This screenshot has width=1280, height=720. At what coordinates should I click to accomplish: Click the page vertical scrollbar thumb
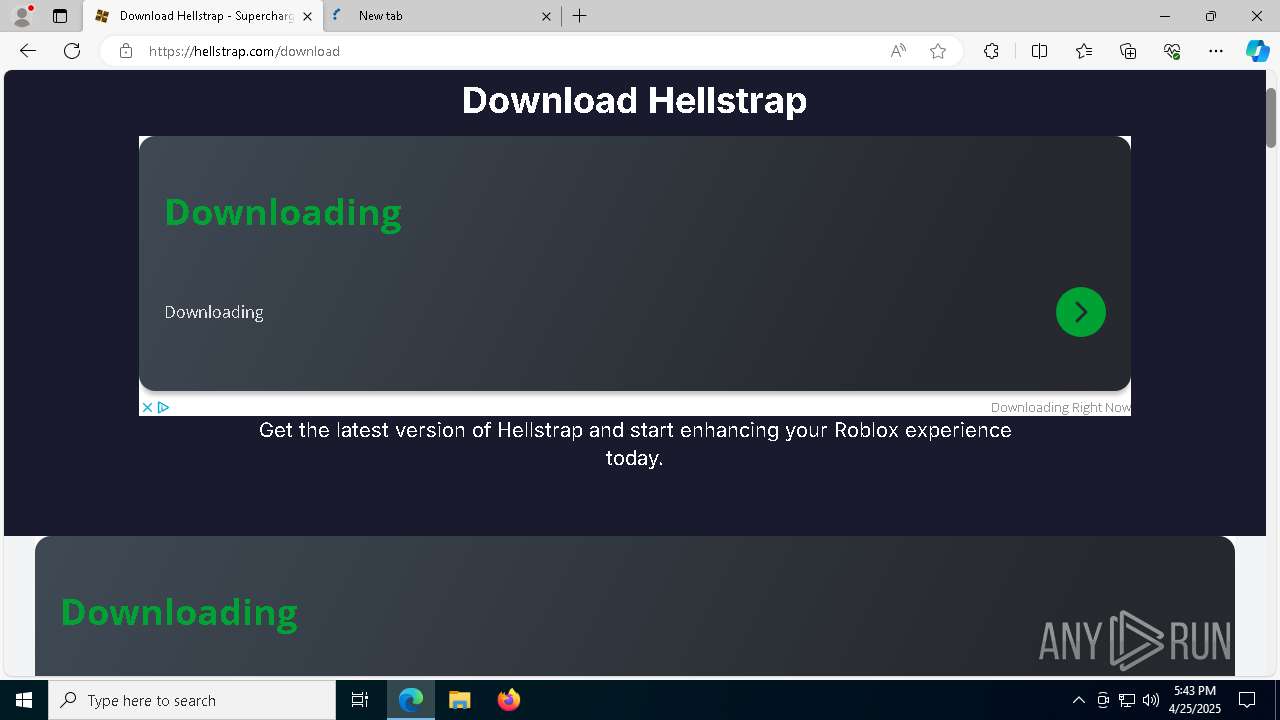(x=1272, y=118)
